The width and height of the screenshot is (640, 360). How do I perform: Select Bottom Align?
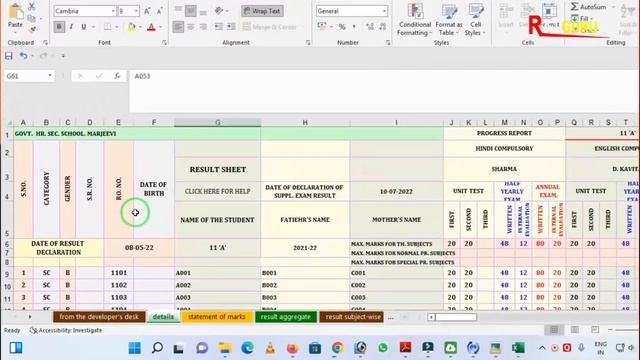pos(203,11)
